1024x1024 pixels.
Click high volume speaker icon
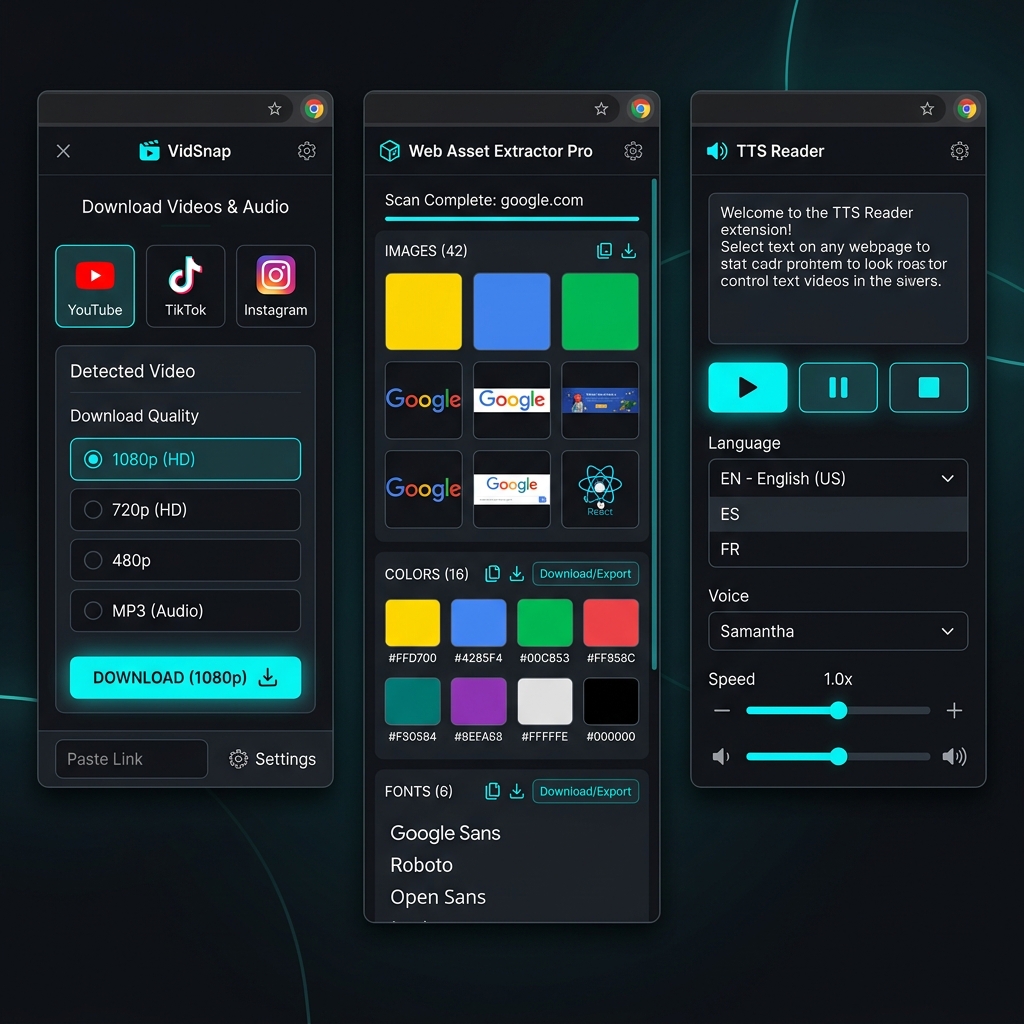pyautogui.click(x=954, y=757)
